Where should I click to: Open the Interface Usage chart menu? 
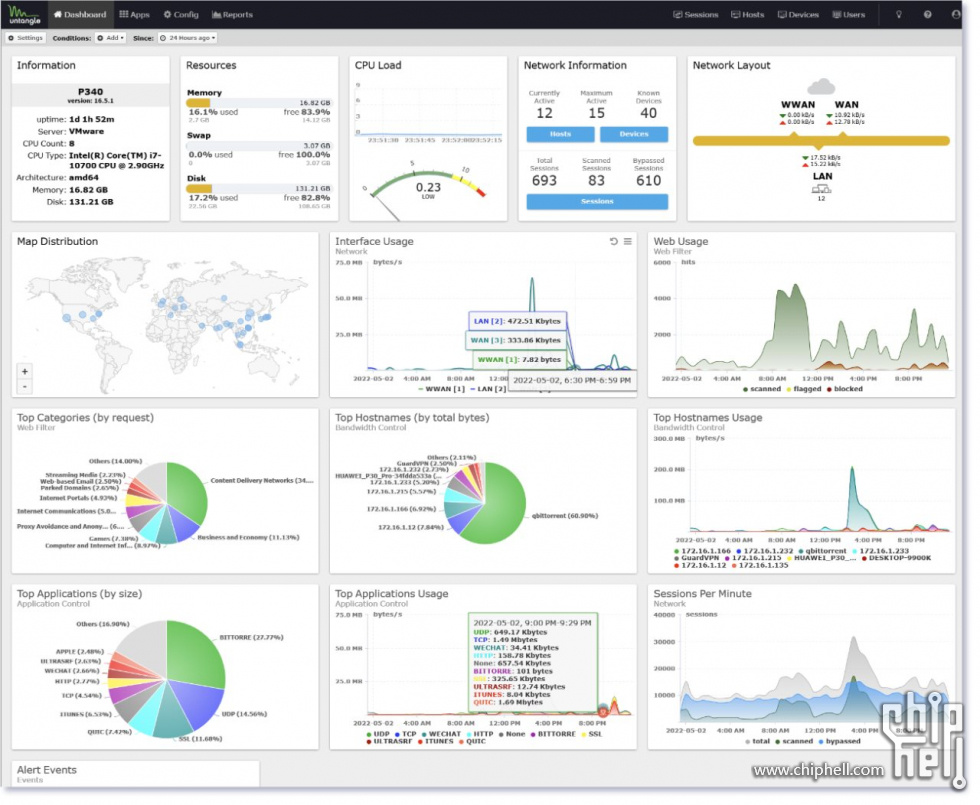coord(628,241)
